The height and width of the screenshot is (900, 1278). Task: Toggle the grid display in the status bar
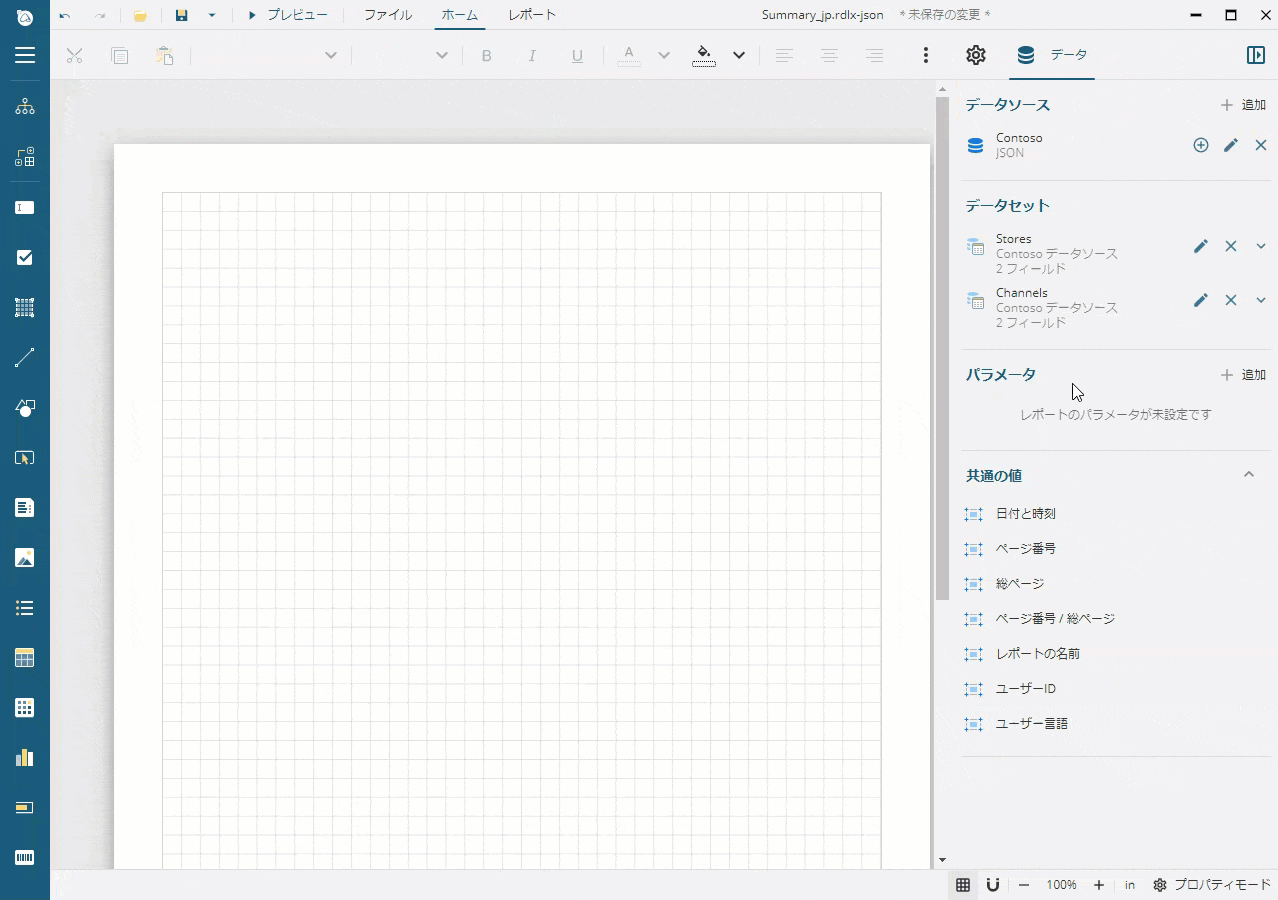(963, 885)
